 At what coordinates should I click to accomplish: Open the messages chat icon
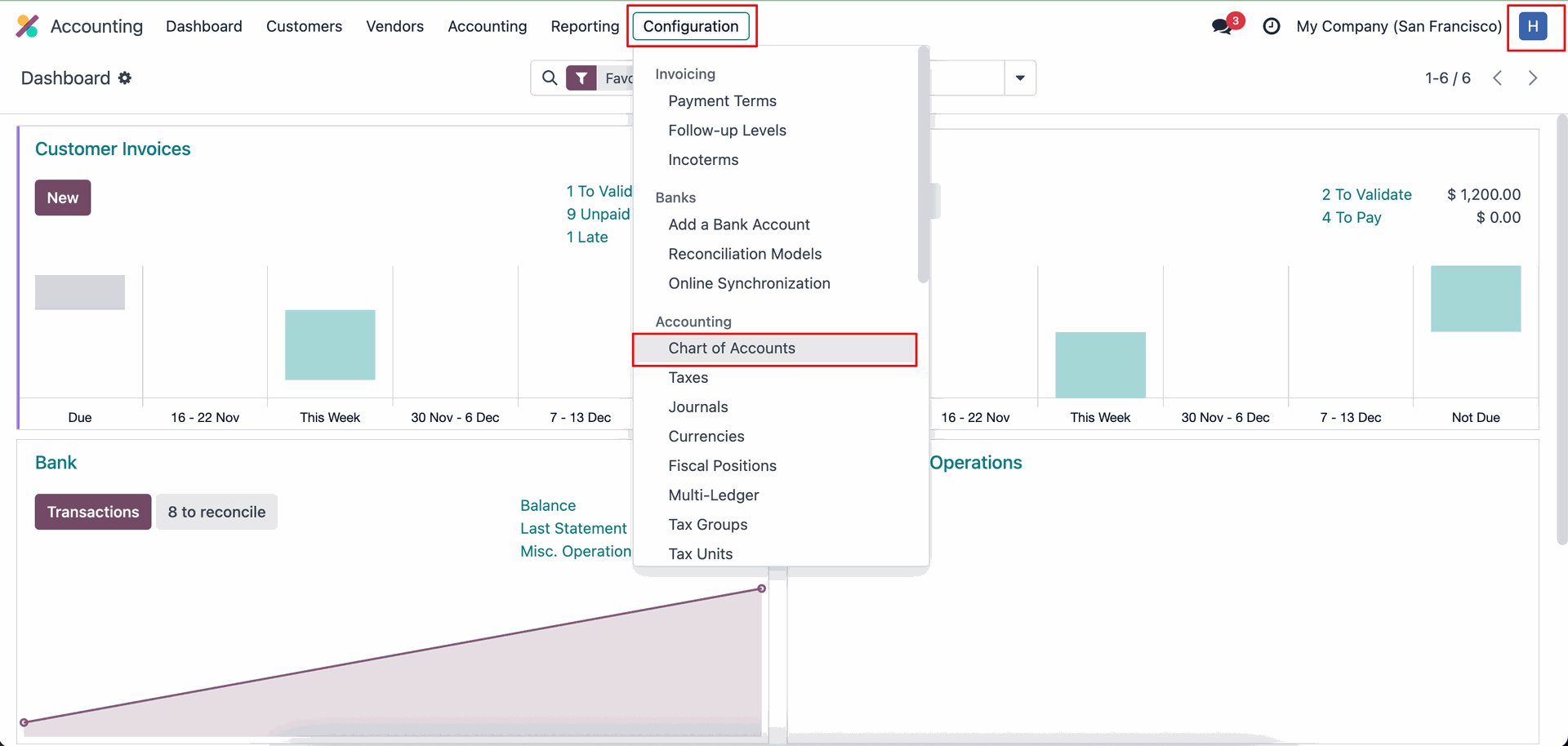1223,26
